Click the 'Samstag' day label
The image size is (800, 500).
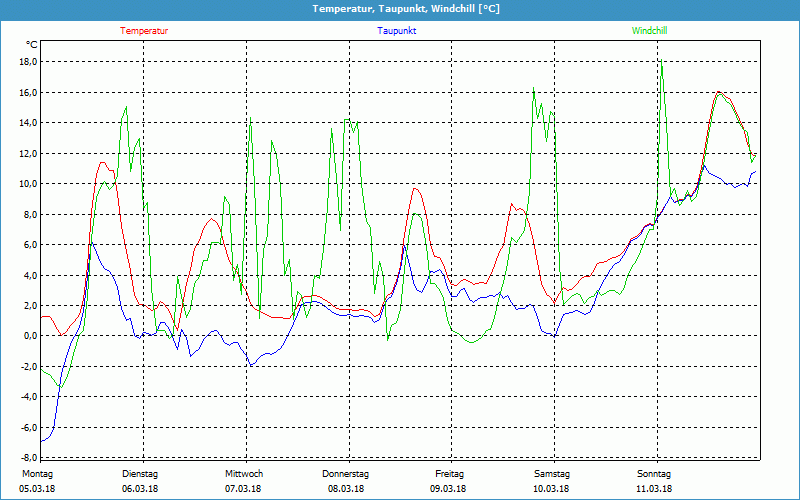(x=552, y=474)
